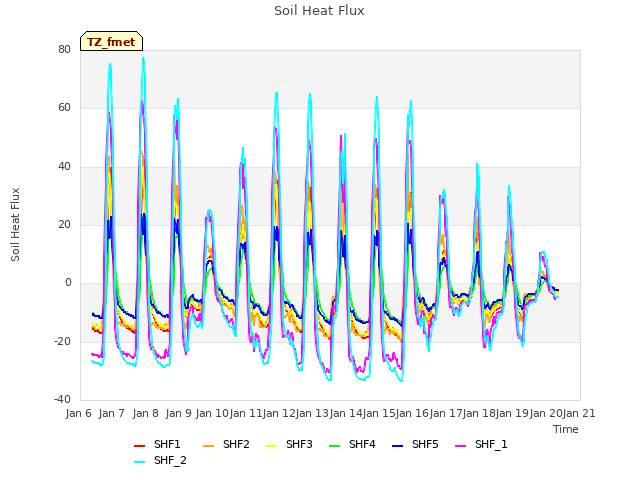Click the green SHF4 legend swatch
The image size is (640, 480).
tap(334, 446)
